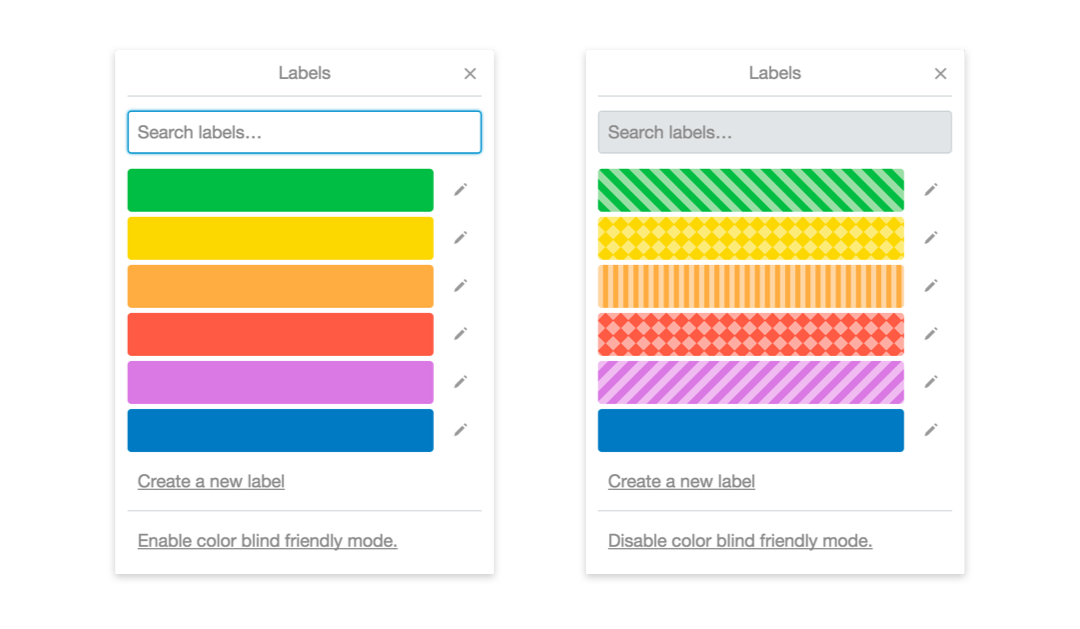Image resolution: width=1080 pixels, height=629 pixels.
Task: Edit the red checkered label in right panel
Action: click(931, 333)
